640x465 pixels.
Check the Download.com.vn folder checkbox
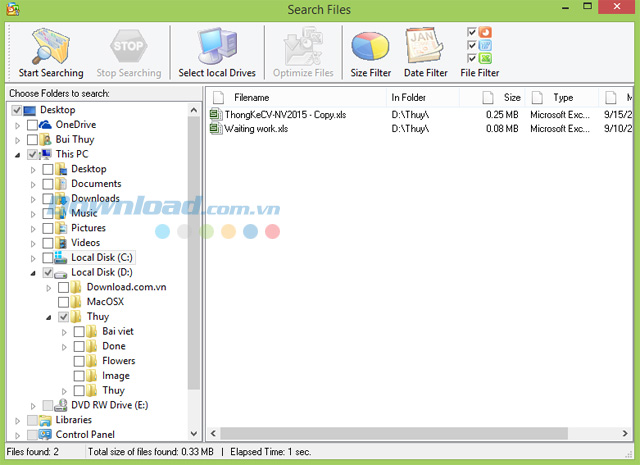tap(63, 287)
